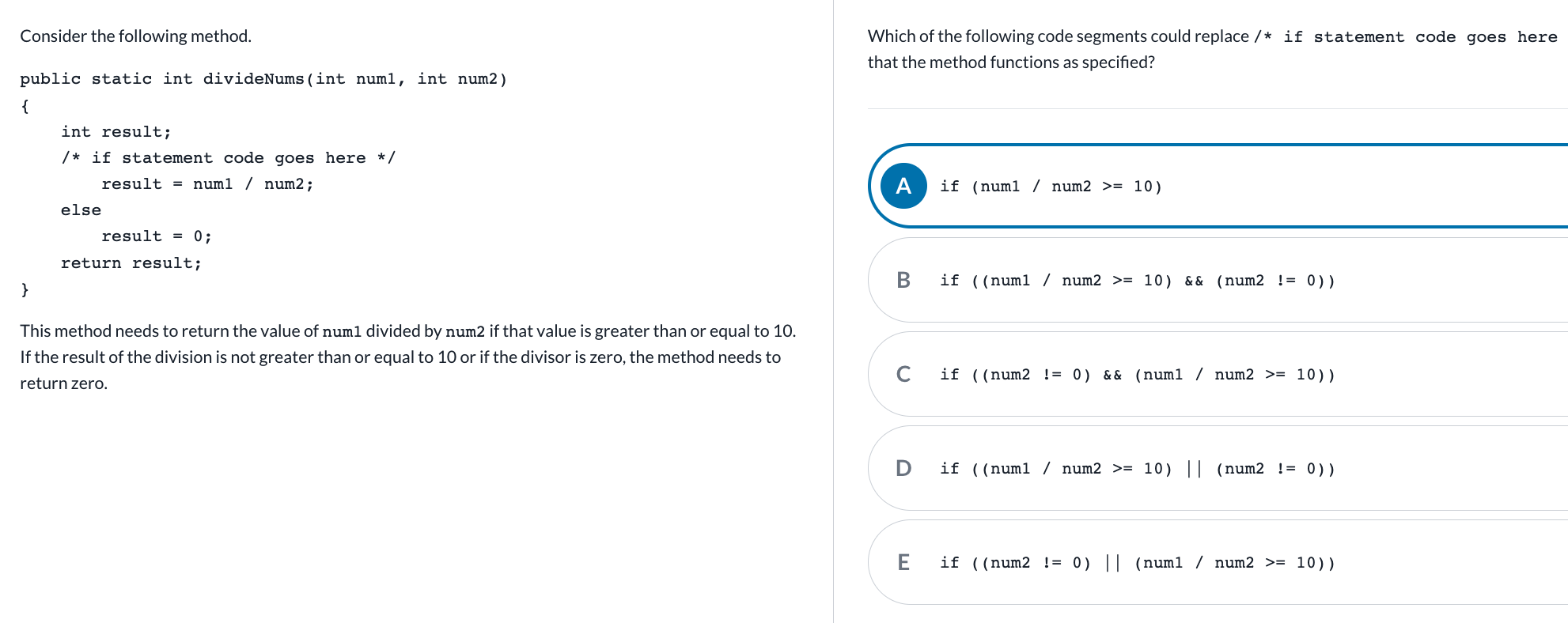1568x623 pixels.
Task: Click the divideNums method signature line
Action: [x=263, y=79]
